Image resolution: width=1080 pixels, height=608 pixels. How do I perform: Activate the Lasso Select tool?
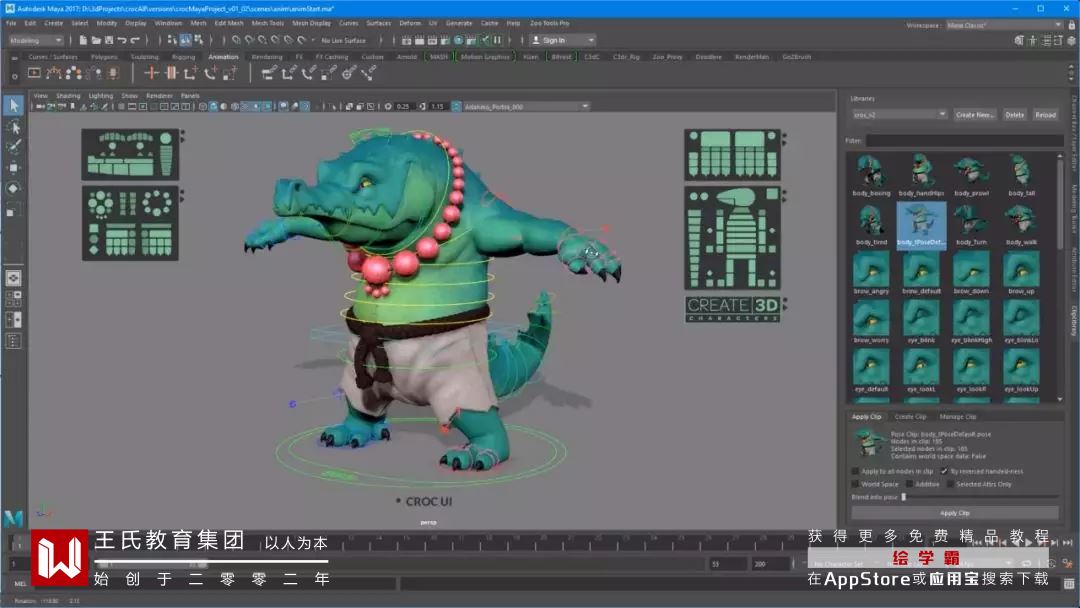point(13,126)
